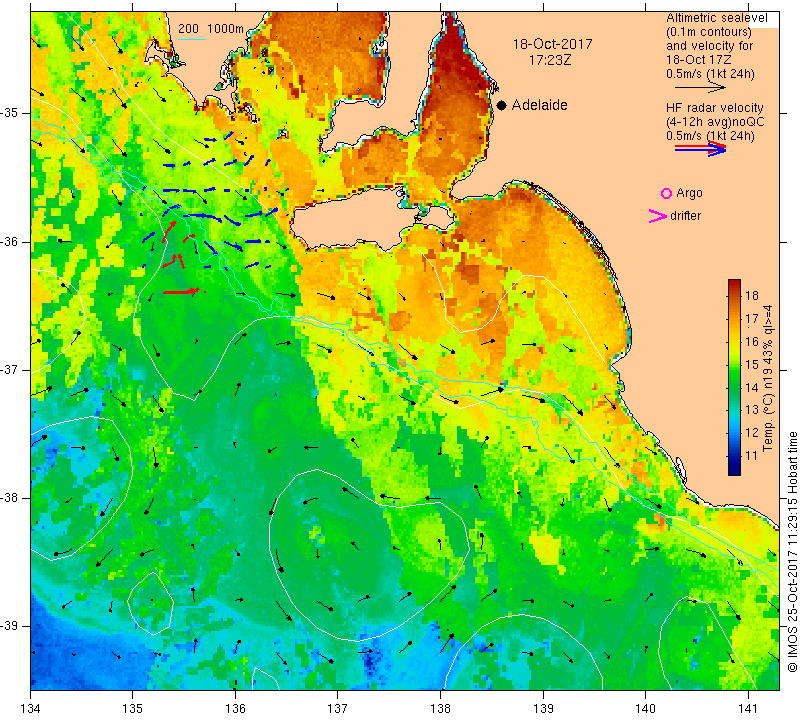This screenshot has height=720, width=800.
Task: Click the long red HF radar arrow
Action: coord(182,291)
